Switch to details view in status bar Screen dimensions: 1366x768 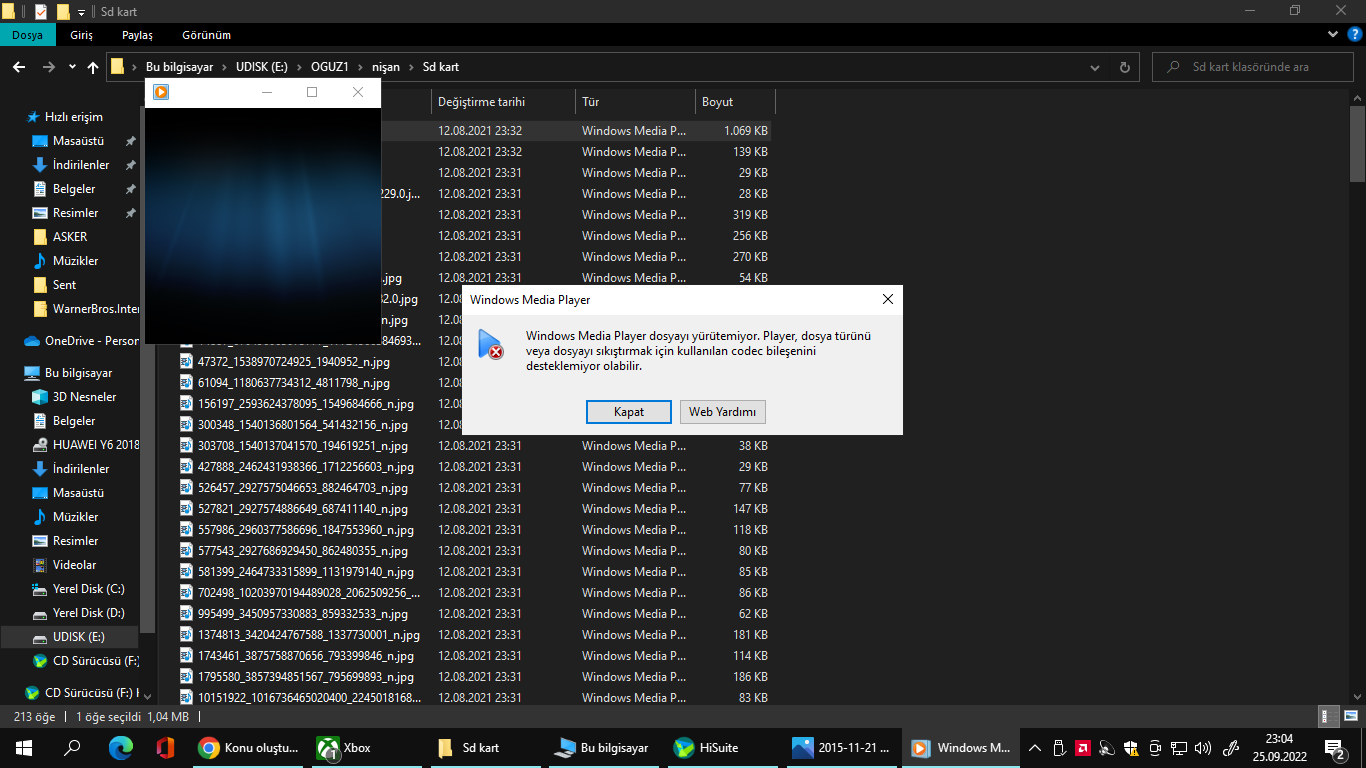click(x=1329, y=717)
